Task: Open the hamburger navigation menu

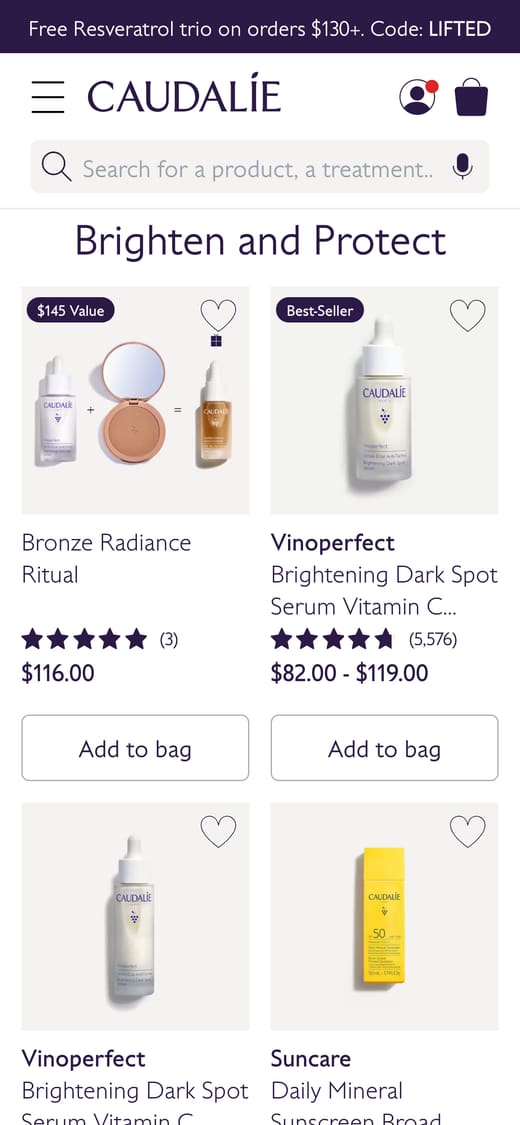Action: (48, 97)
